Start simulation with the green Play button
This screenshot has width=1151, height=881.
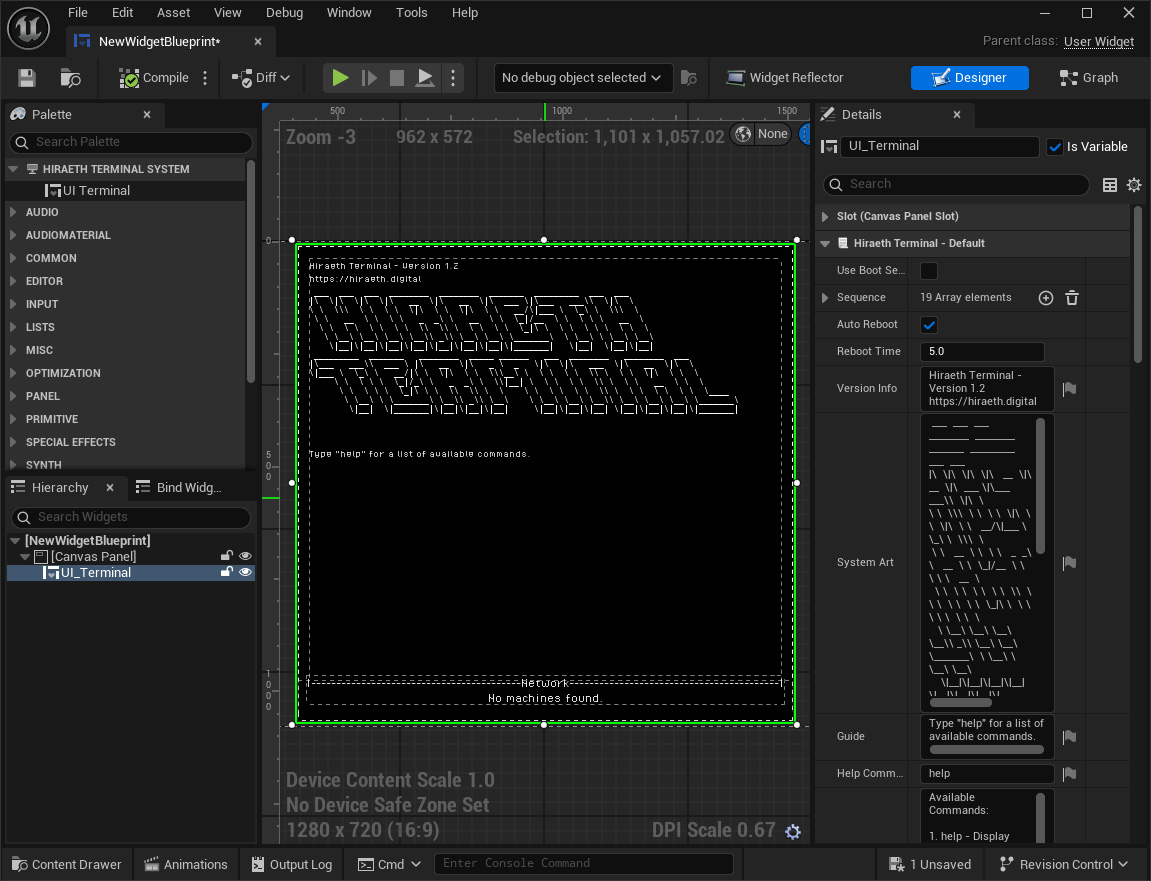(340, 78)
